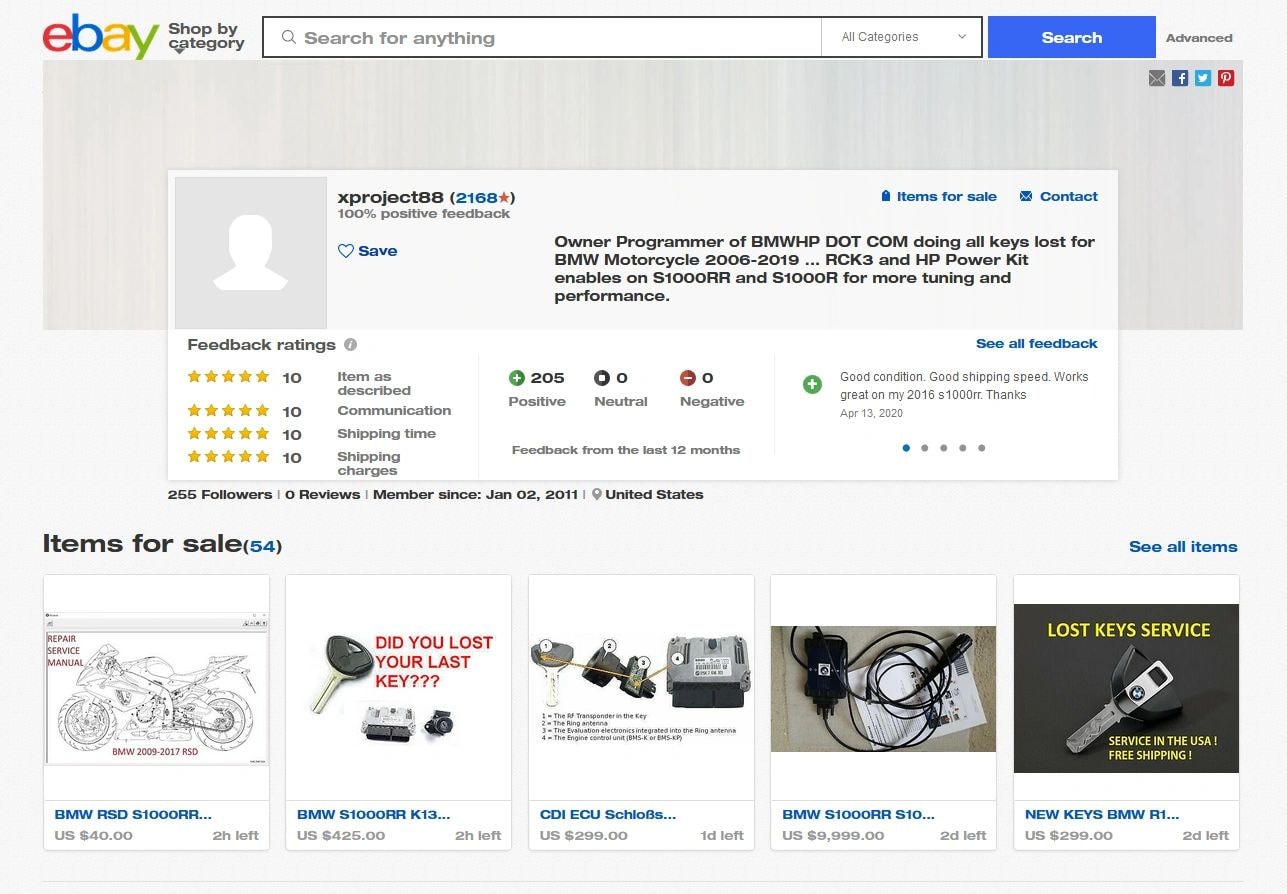
Task: Click the Communication rating label
Action: click(394, 410)
